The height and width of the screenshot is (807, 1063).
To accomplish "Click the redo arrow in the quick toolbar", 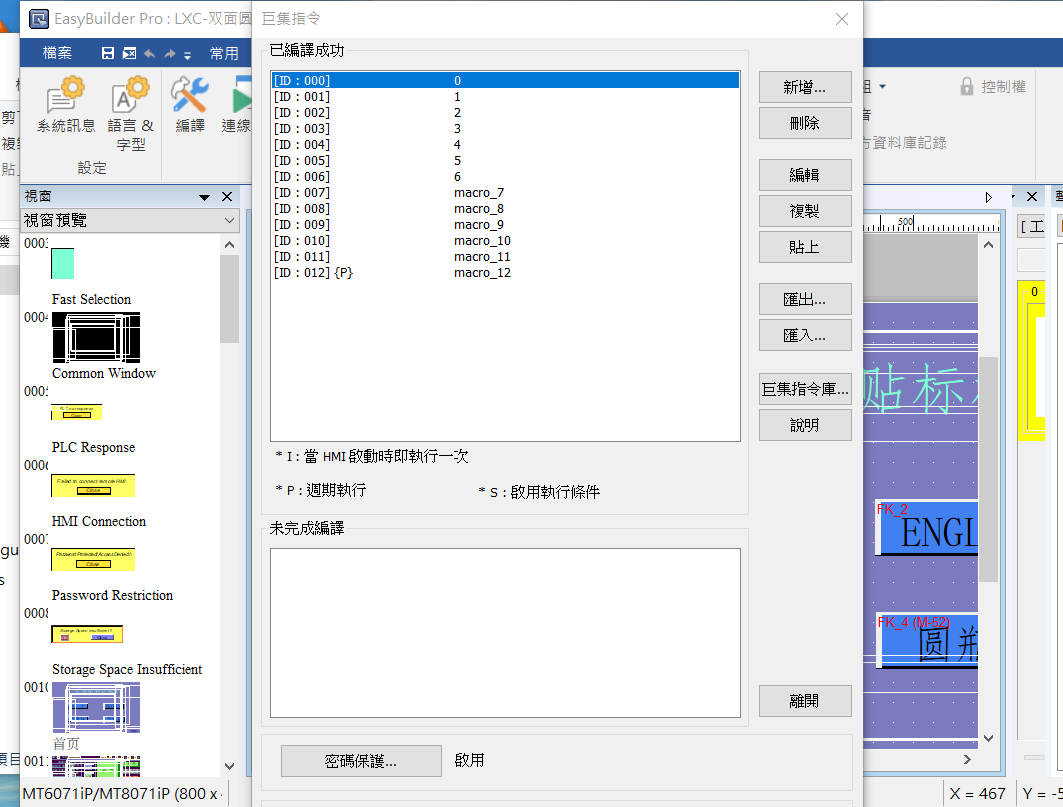I will tap(170, 54).
